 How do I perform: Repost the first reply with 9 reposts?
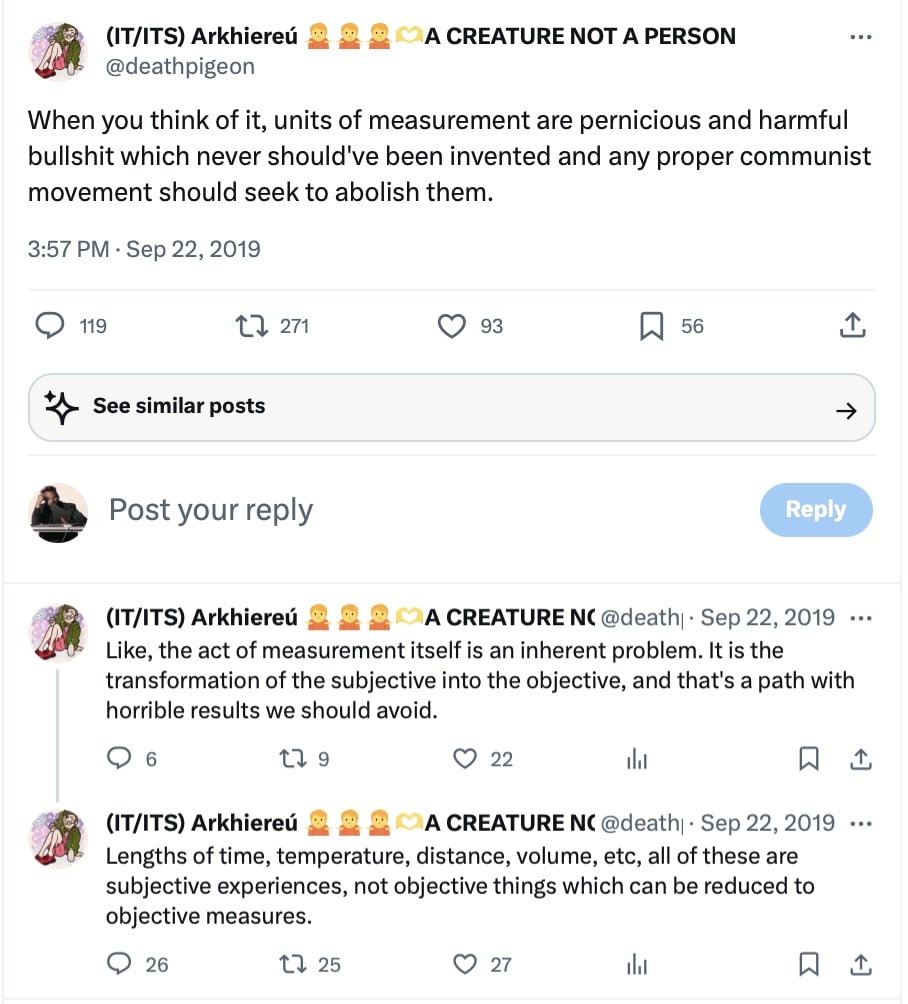(x=293, y=759)
